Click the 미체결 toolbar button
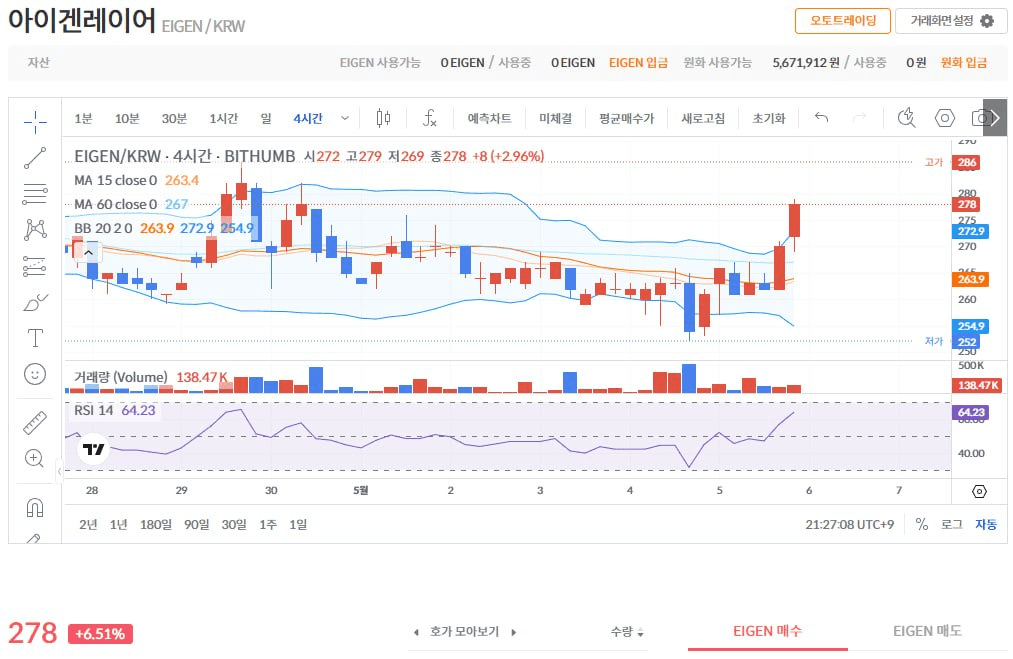The width and height of the screenshot is (1013, 659). (x=556, y=118)
